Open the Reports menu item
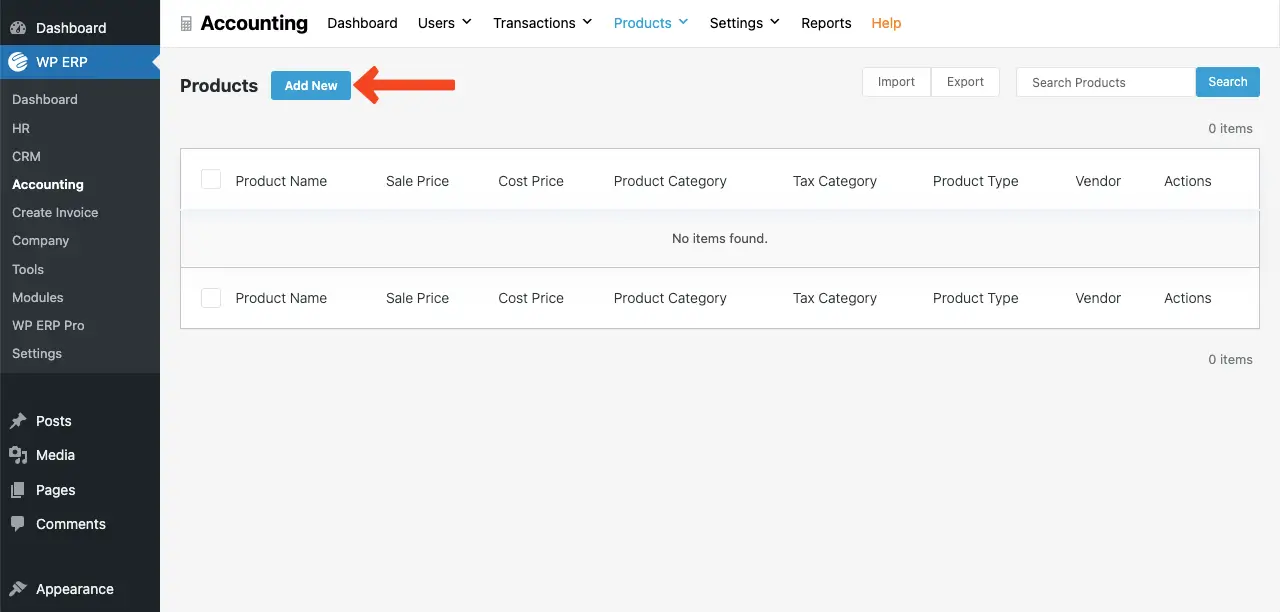The image size is (1280, 612). point(826,23)
